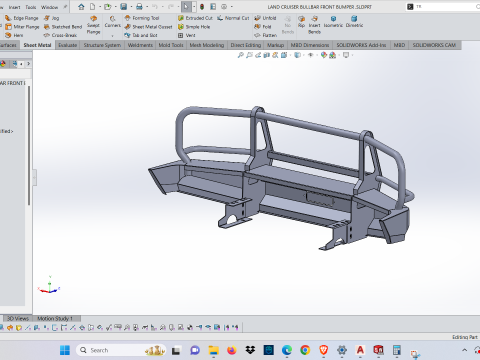Select the Cross-Break tool
Viewport: 480px width, 360px height.
pos(60,35)
